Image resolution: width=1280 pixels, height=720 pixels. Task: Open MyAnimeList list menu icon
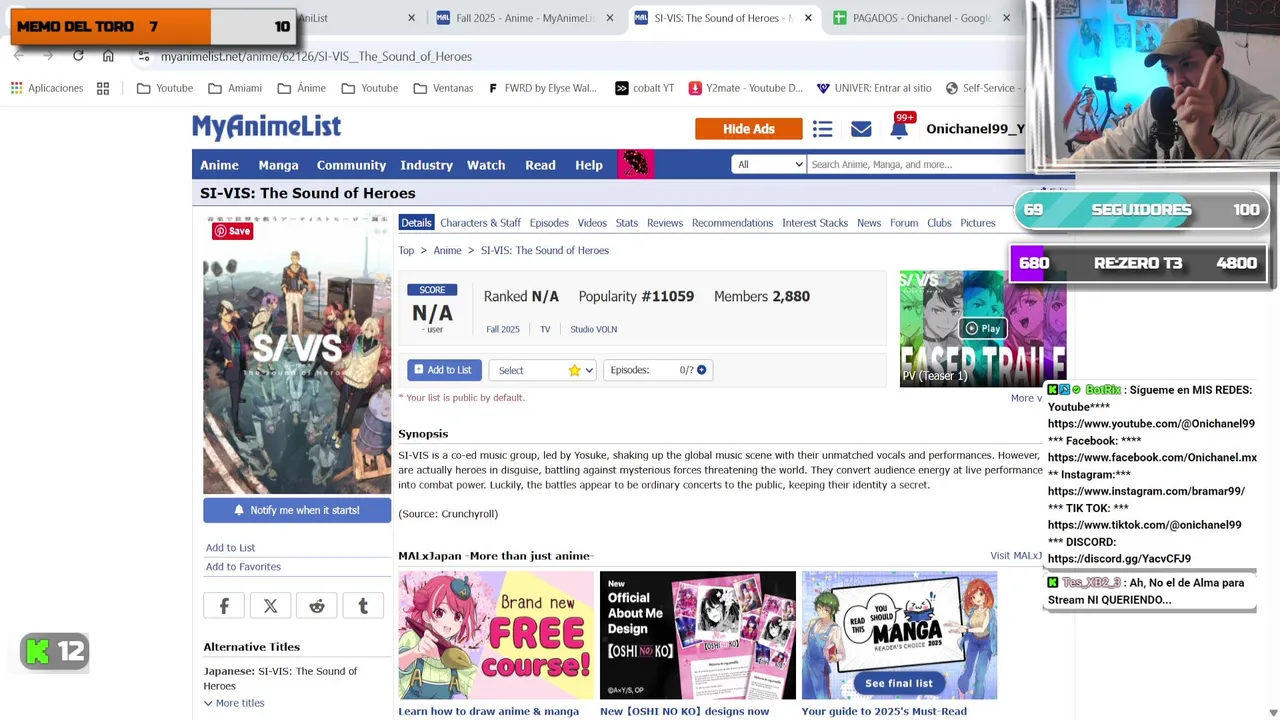click(822, 129)
